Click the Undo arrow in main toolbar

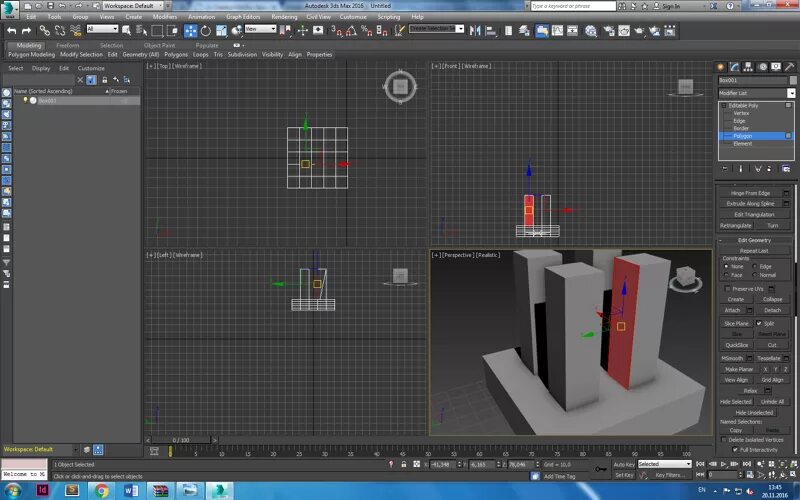12,31
